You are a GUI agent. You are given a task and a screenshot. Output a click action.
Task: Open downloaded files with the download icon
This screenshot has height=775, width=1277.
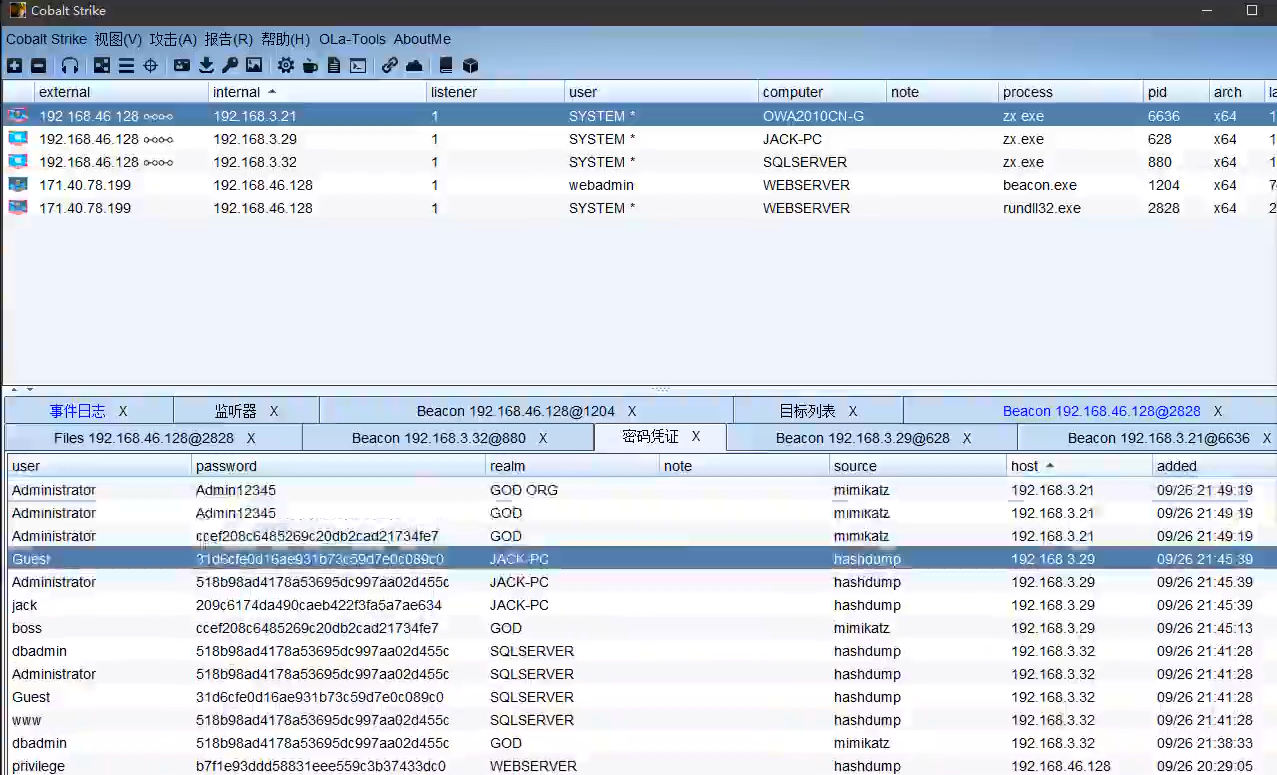click(206, 66)
